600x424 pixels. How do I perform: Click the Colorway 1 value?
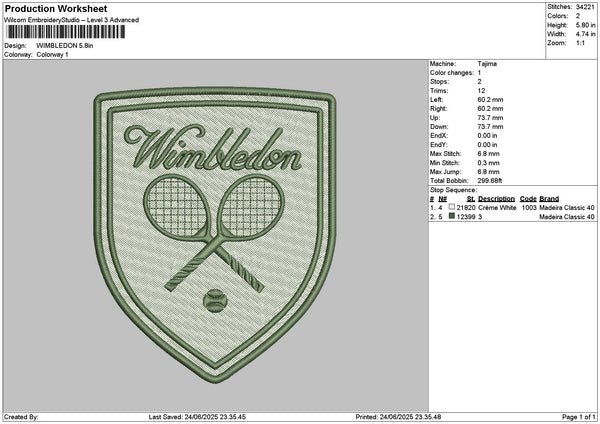point(53,54)
